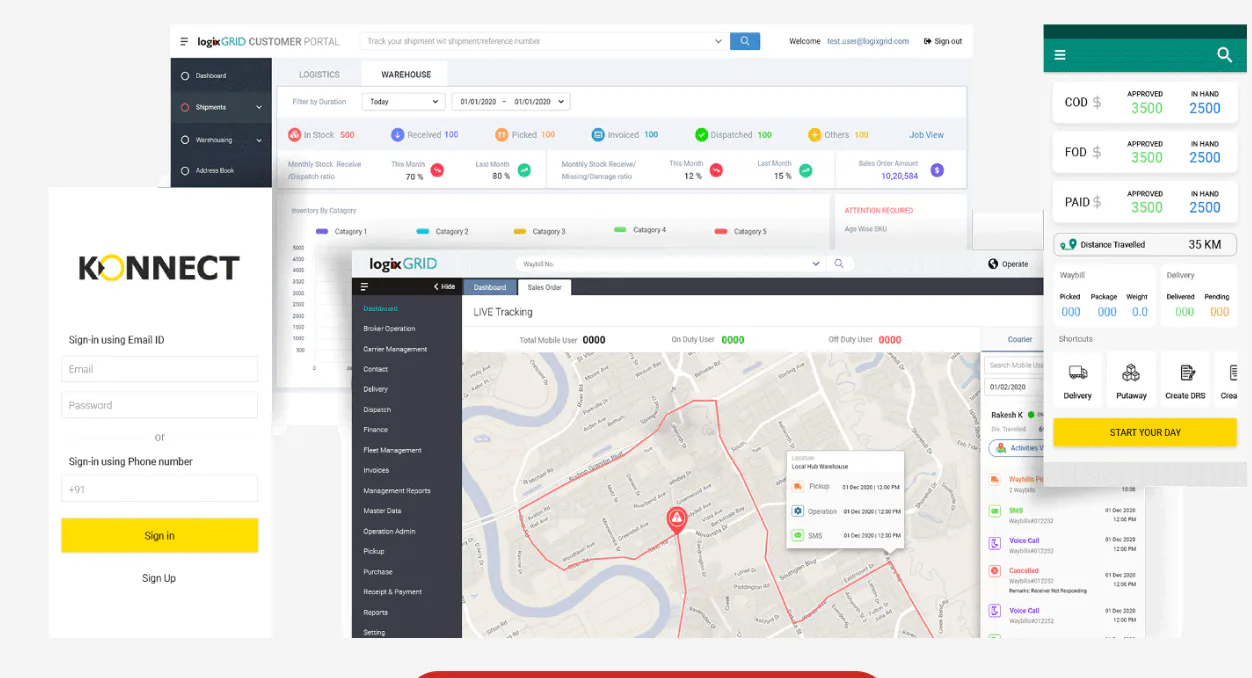Click the Operate globe icon
The width and height of the screenshot is (1252, 678).
tap(993, 264)
